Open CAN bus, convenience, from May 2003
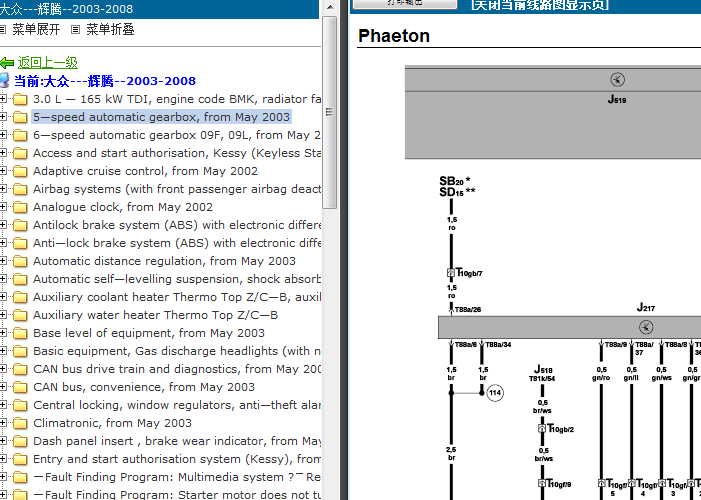701x500 pixels. (x=144, y=387)
